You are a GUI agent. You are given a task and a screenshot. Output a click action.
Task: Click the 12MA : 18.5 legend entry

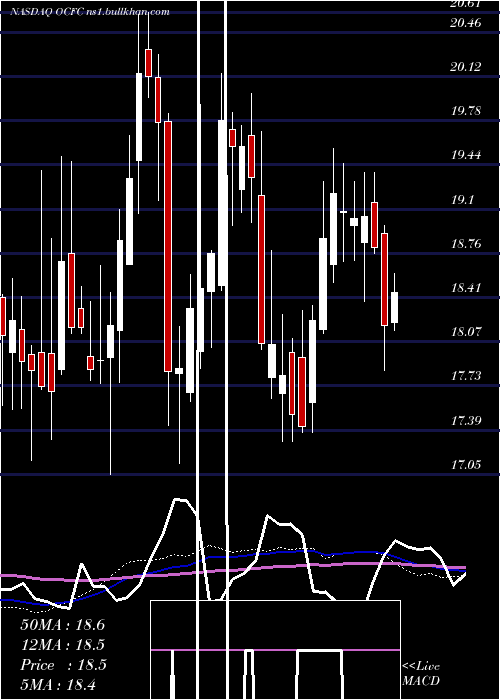coord(62,645)
